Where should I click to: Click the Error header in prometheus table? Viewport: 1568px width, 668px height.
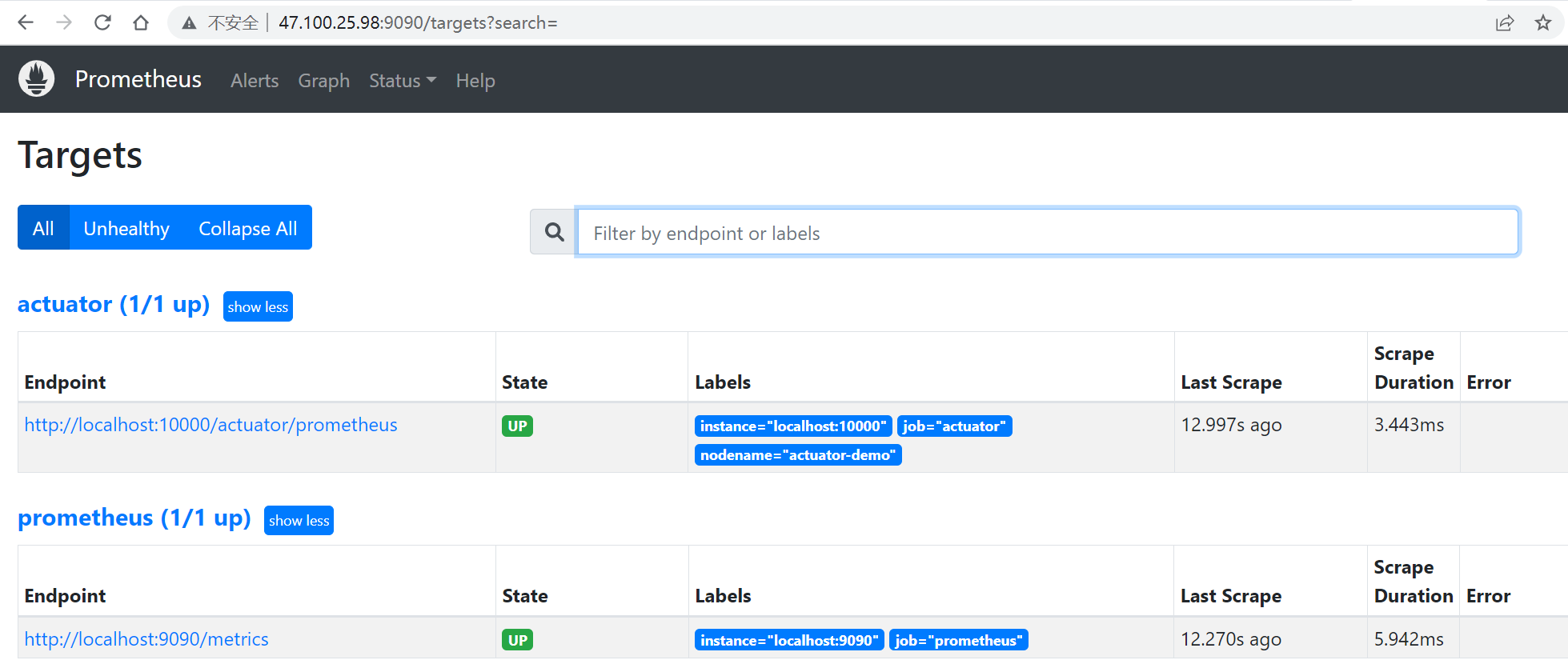tap(1488, 596)
